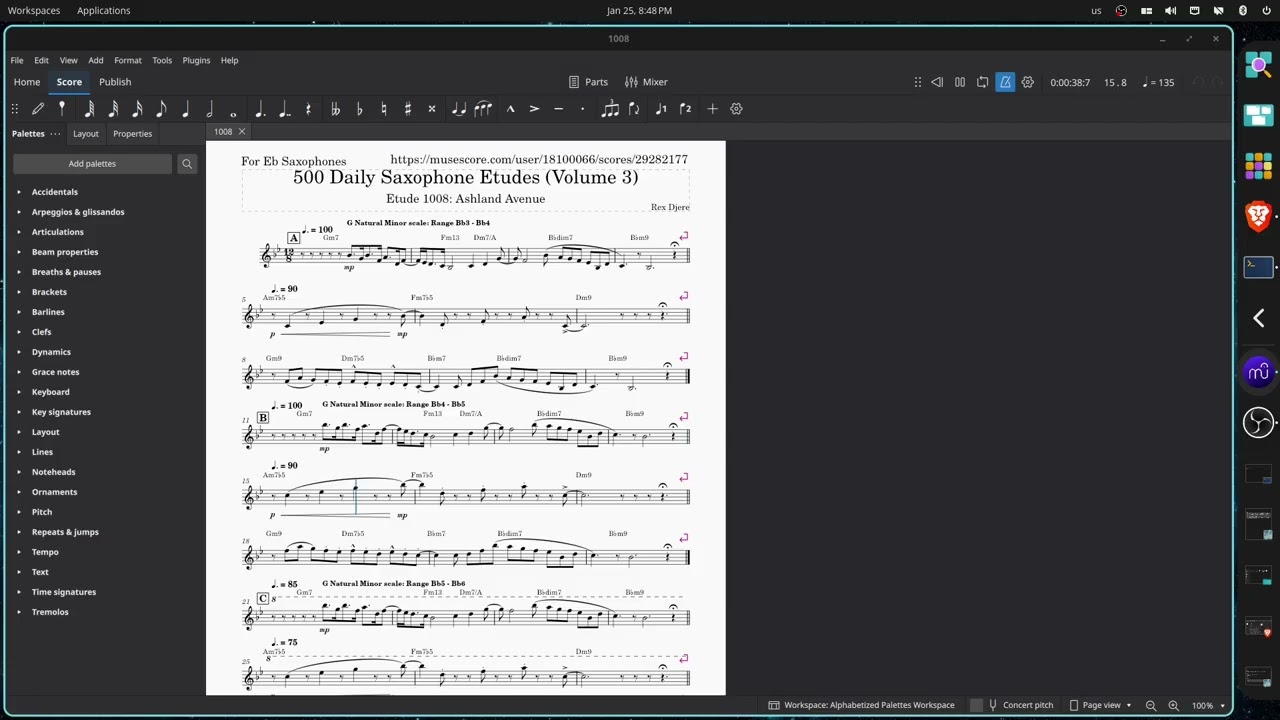The height and width of the screenshot is (720, 1280).
Task: Rewind playback to the start
Action: click(937, 82)
